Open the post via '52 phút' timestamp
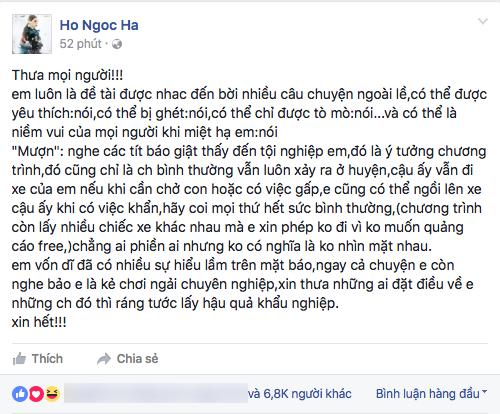 (80, 44)
